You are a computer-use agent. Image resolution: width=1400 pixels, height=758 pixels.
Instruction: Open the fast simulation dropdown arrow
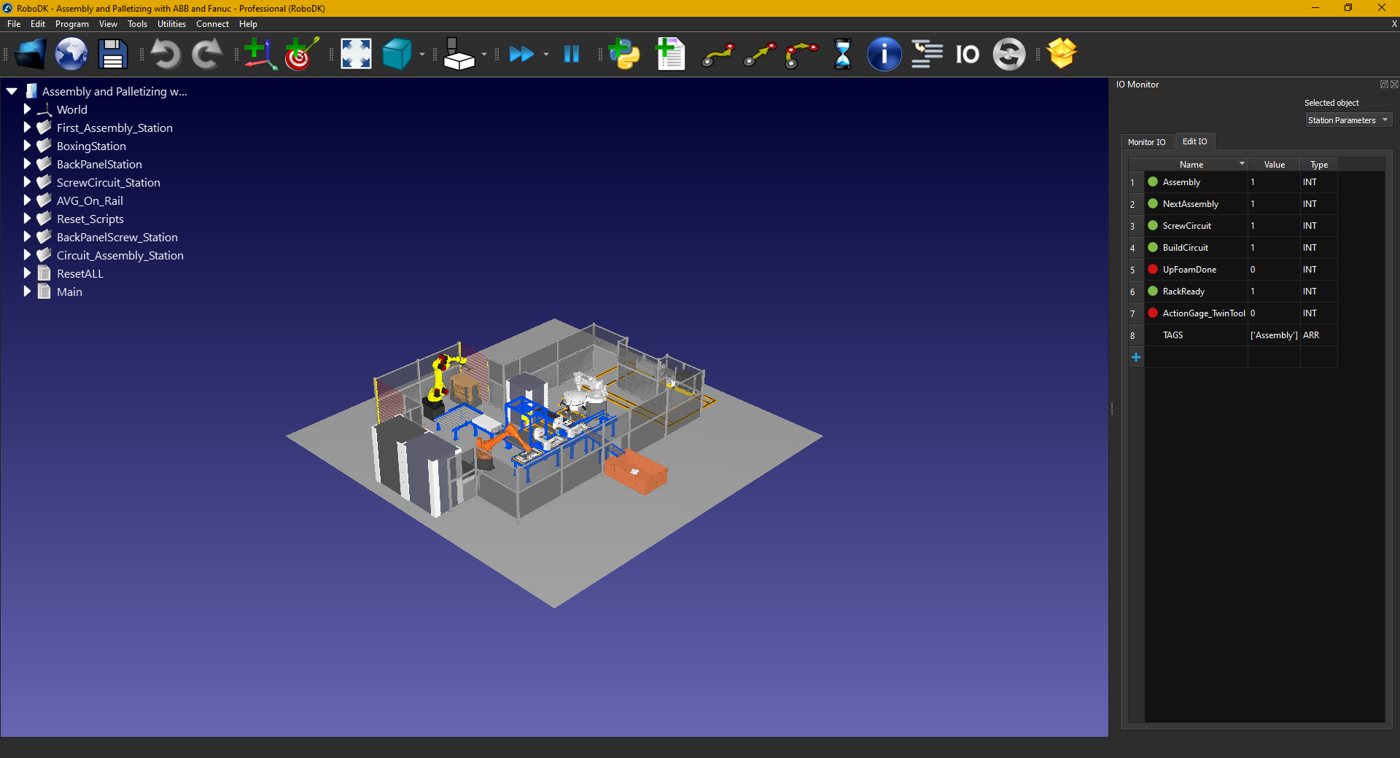tap(546, 55)
